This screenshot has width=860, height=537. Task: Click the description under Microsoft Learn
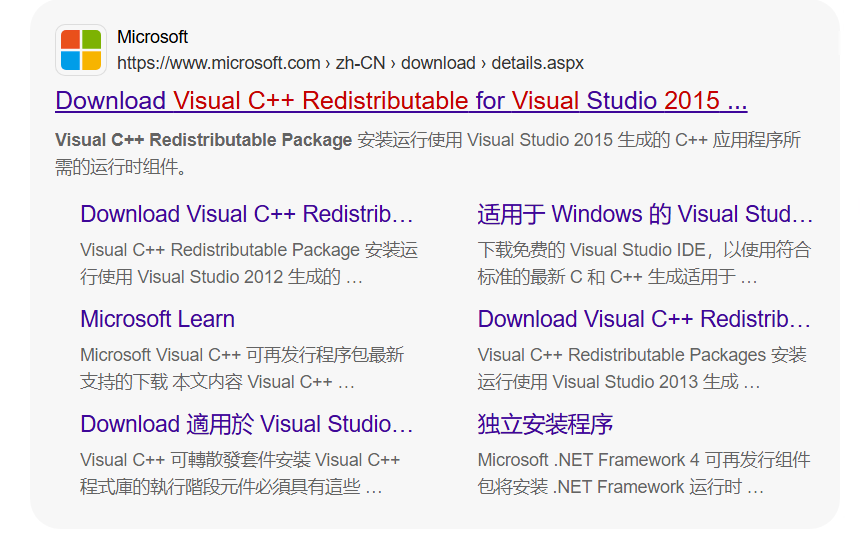pyautogui.click(x=241, y=368)
